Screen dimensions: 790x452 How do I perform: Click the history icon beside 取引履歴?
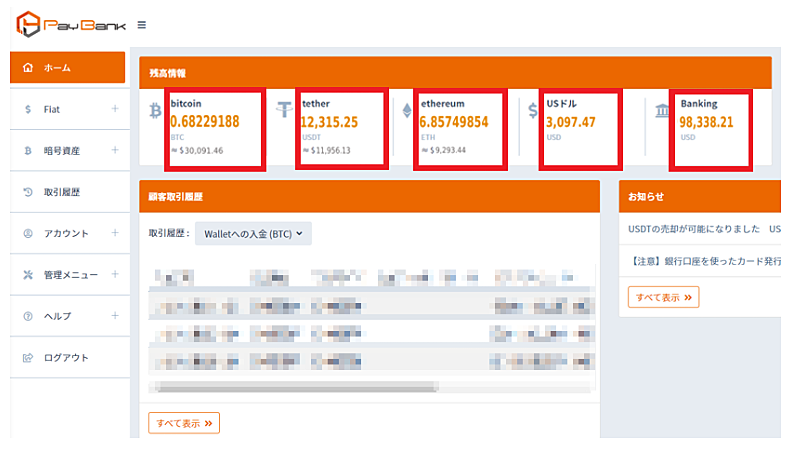click(28, 192)
